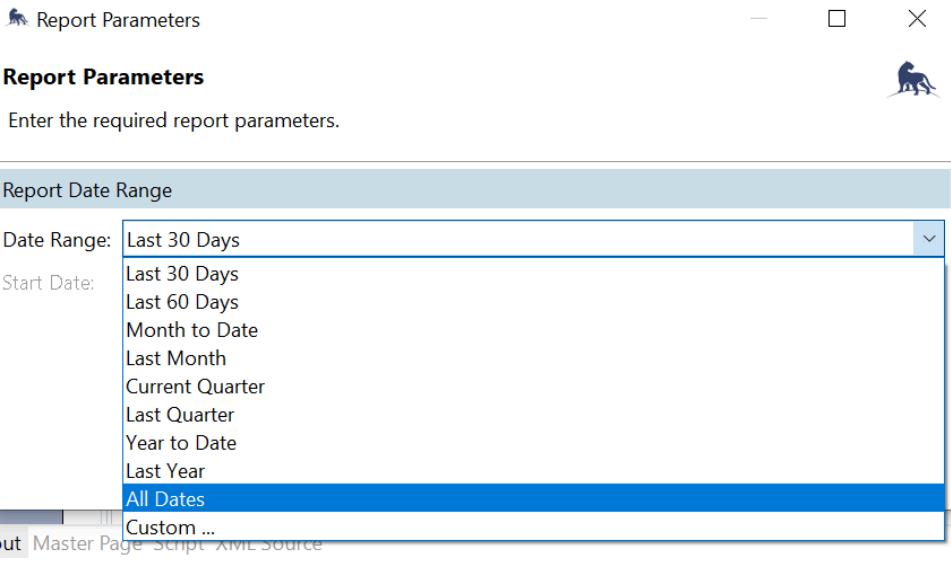Minimize the Report Parameters window

coord(758,19)
